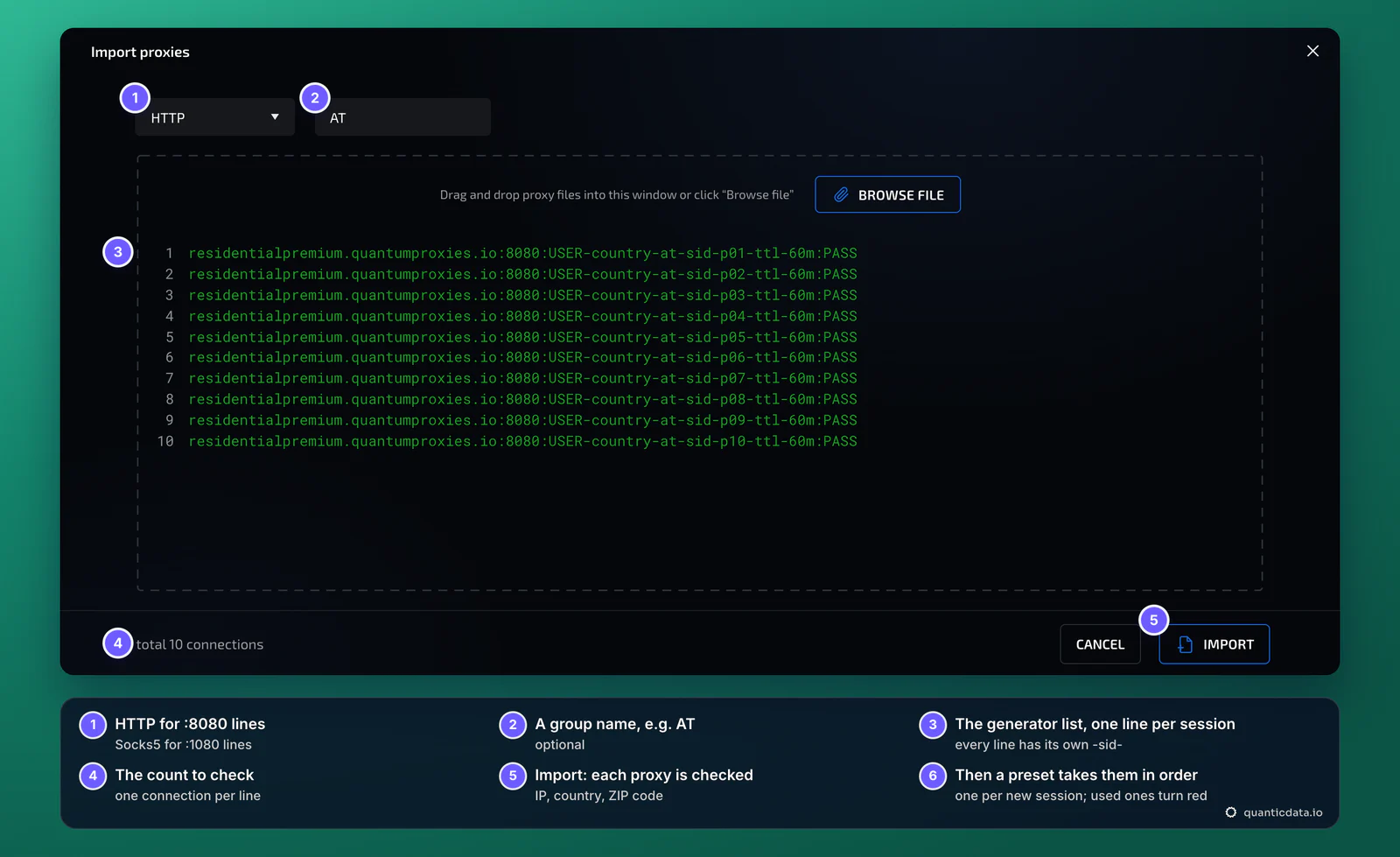
Task: Click 'Then a preset takes them in order'
Action: click(1076, 775)
